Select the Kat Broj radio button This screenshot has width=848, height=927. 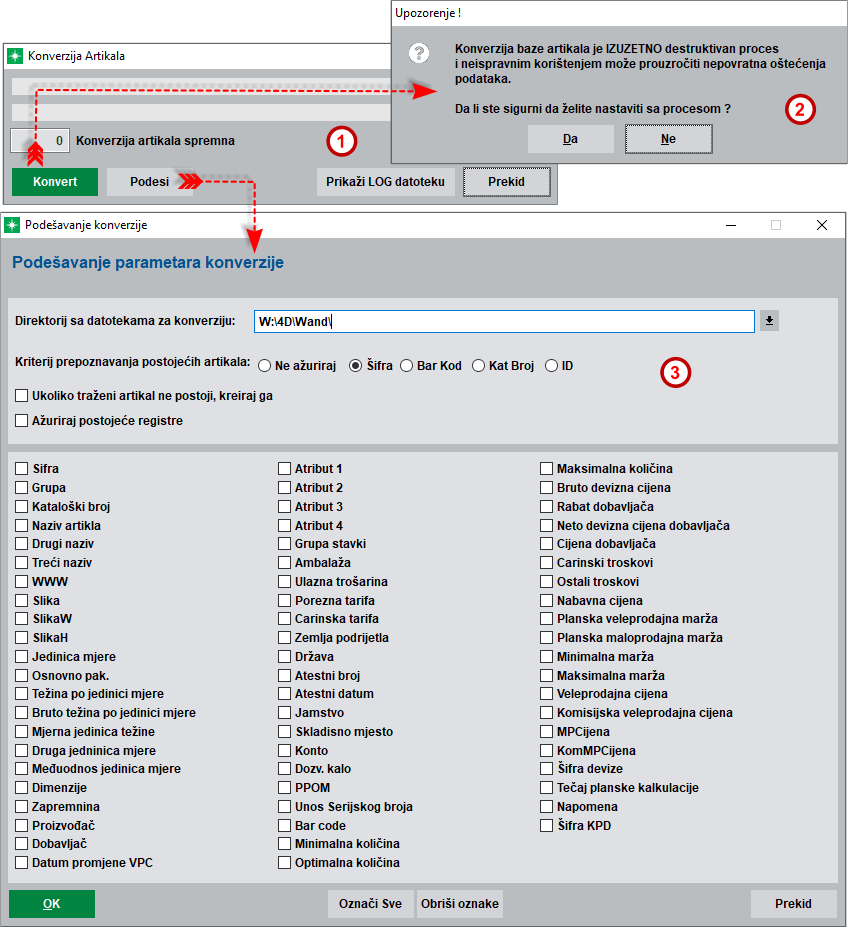(x=479, y=366)
